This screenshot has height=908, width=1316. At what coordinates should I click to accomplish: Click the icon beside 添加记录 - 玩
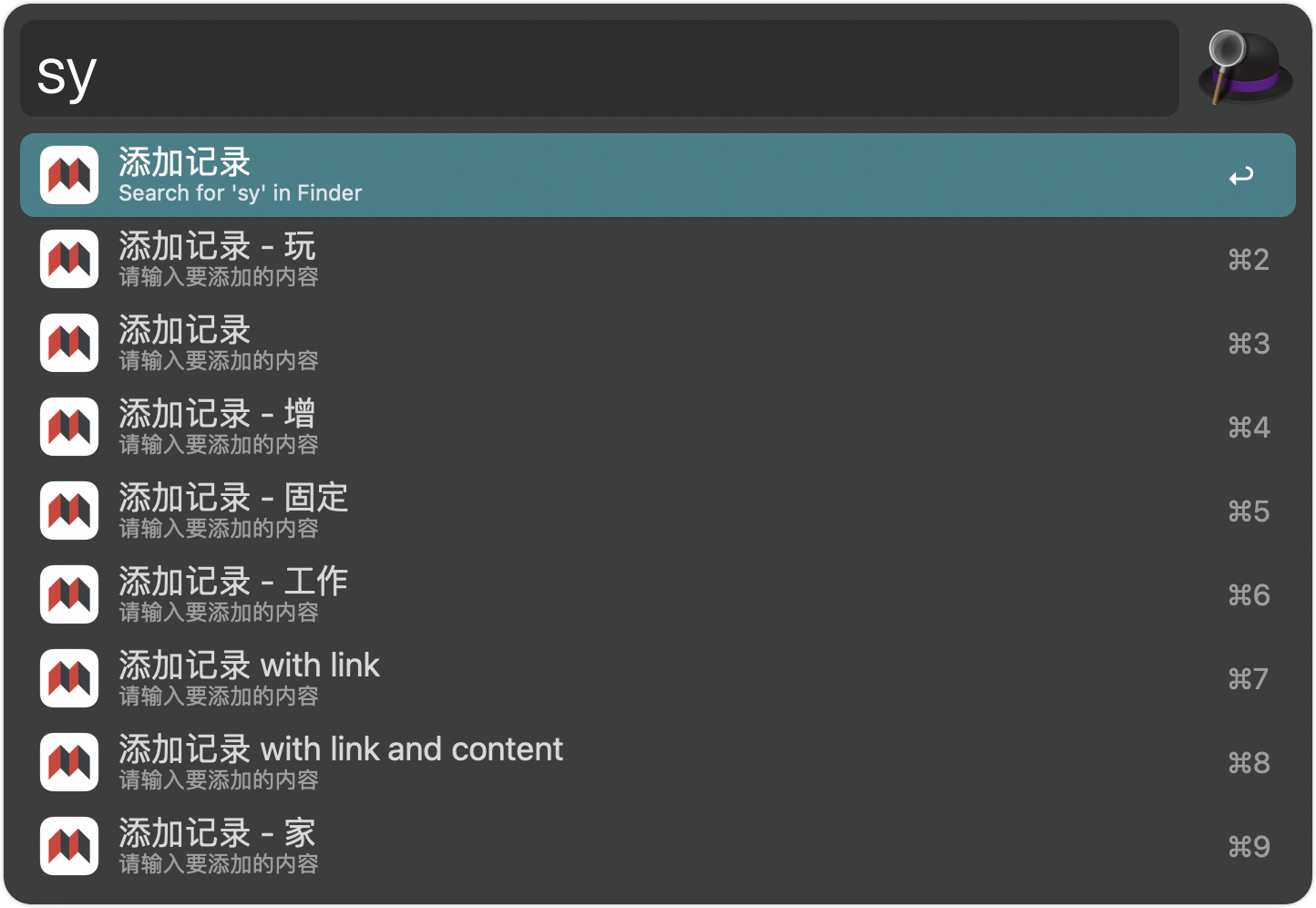[x=69, y=259]
